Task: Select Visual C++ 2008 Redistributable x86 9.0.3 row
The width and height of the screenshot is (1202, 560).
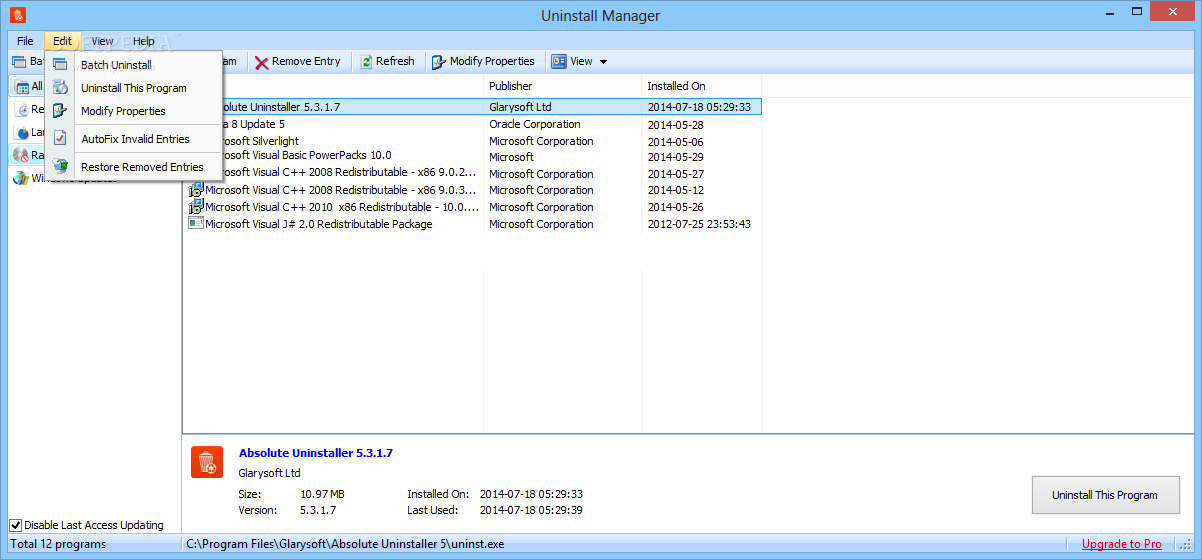Action: [x=472, y=190]
